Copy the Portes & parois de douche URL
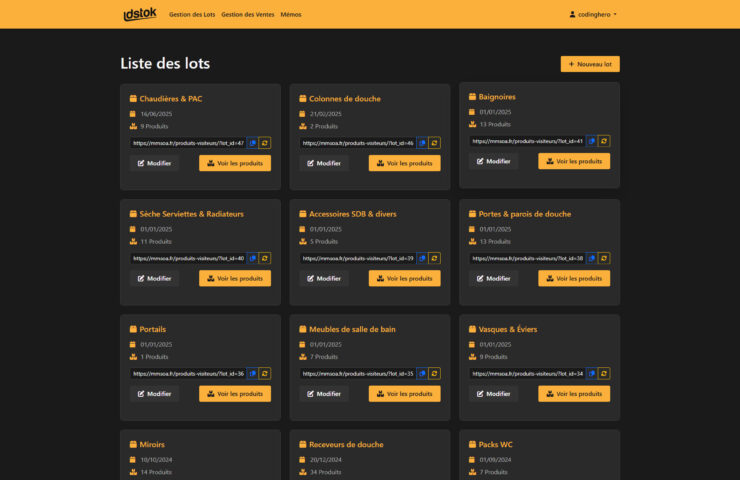Screen dimensions: 740x480 tap(591, 258)
